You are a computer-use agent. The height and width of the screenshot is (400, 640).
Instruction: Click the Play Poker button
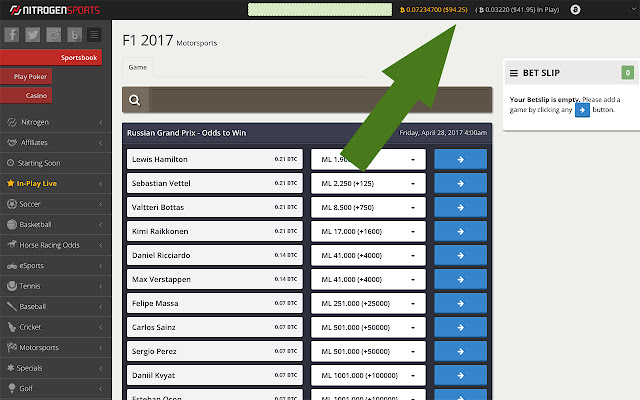[26, 76]
